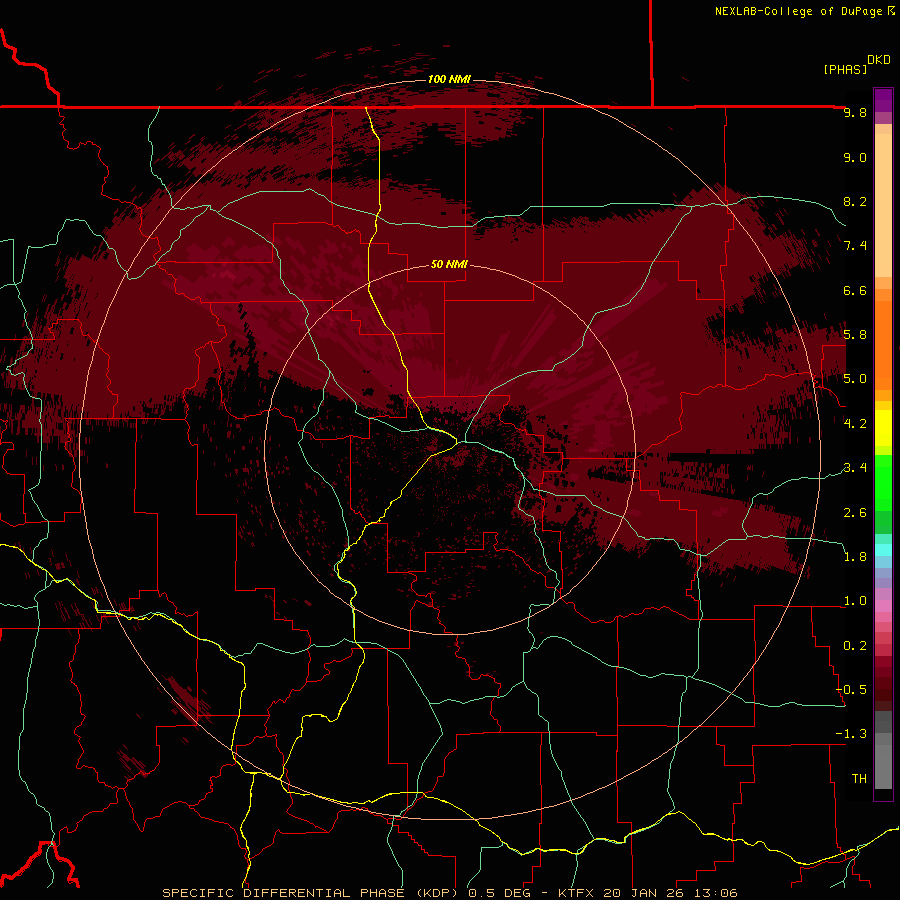
Task: Click the yellow color band of legend
Action: 883,428
